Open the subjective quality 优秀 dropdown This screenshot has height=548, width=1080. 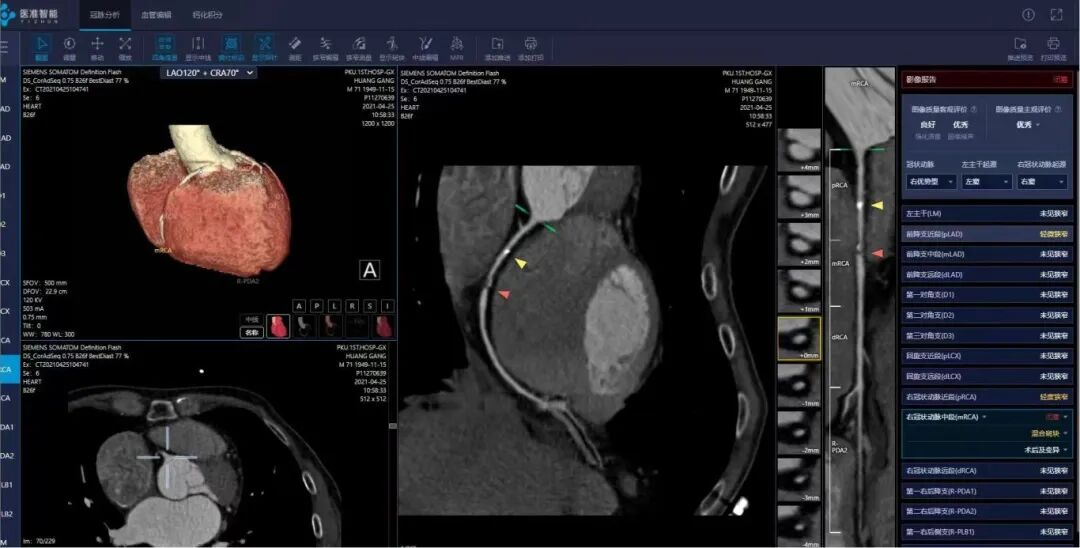click(1027, 125)
